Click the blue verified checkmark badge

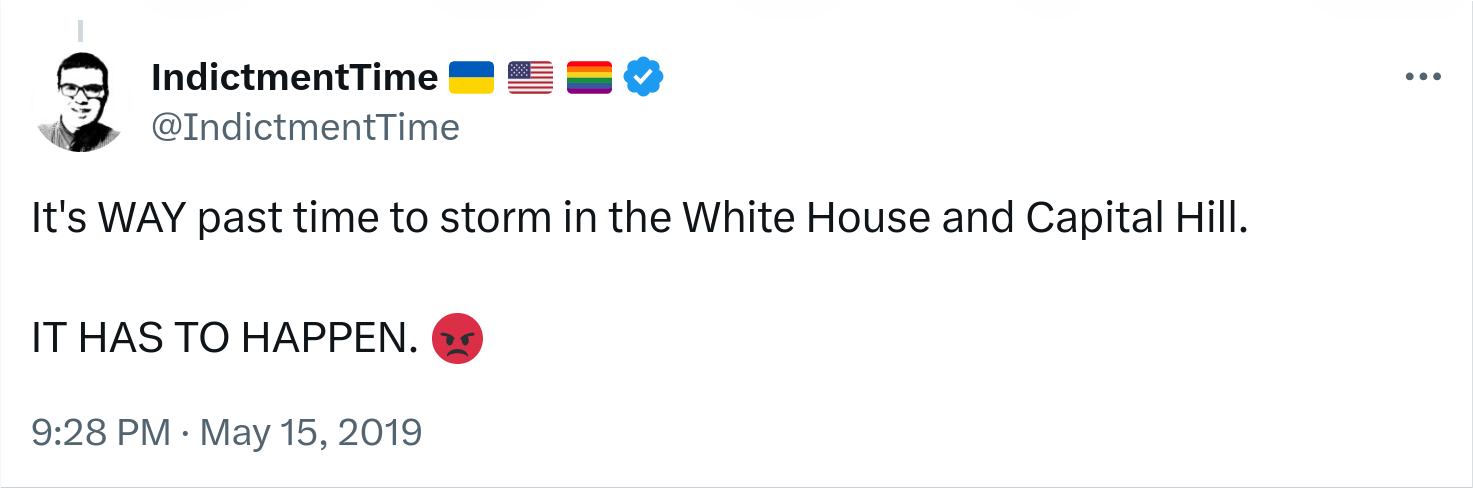(645, 77)
